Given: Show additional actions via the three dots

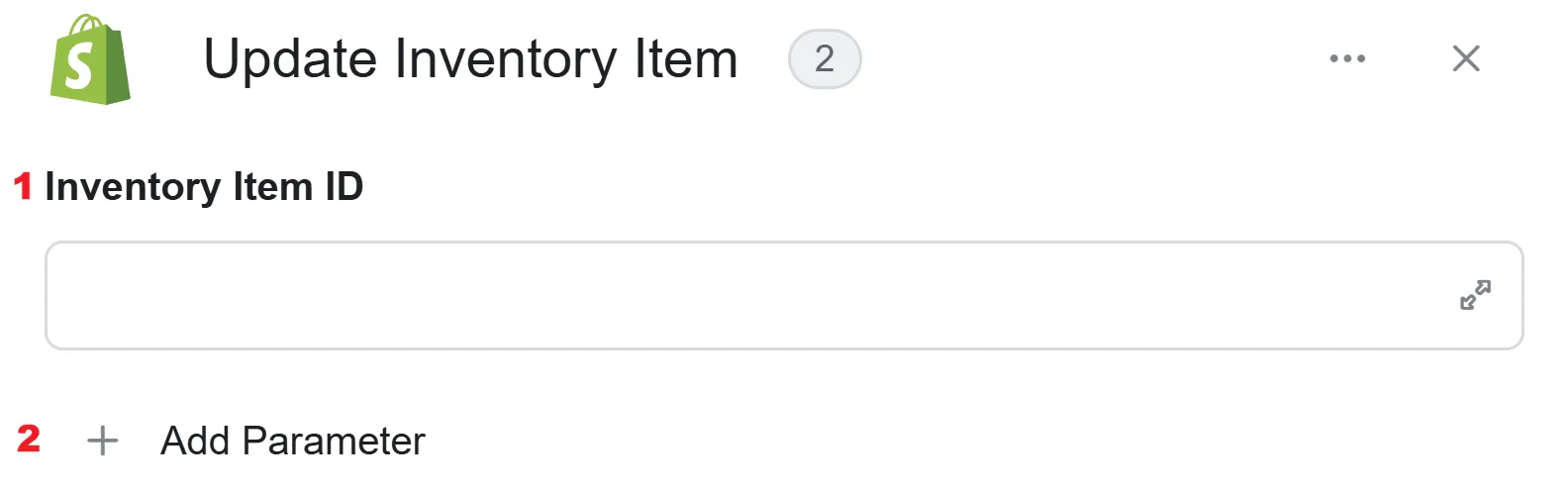Looking at the screenshot, I should pos(1347,58).
